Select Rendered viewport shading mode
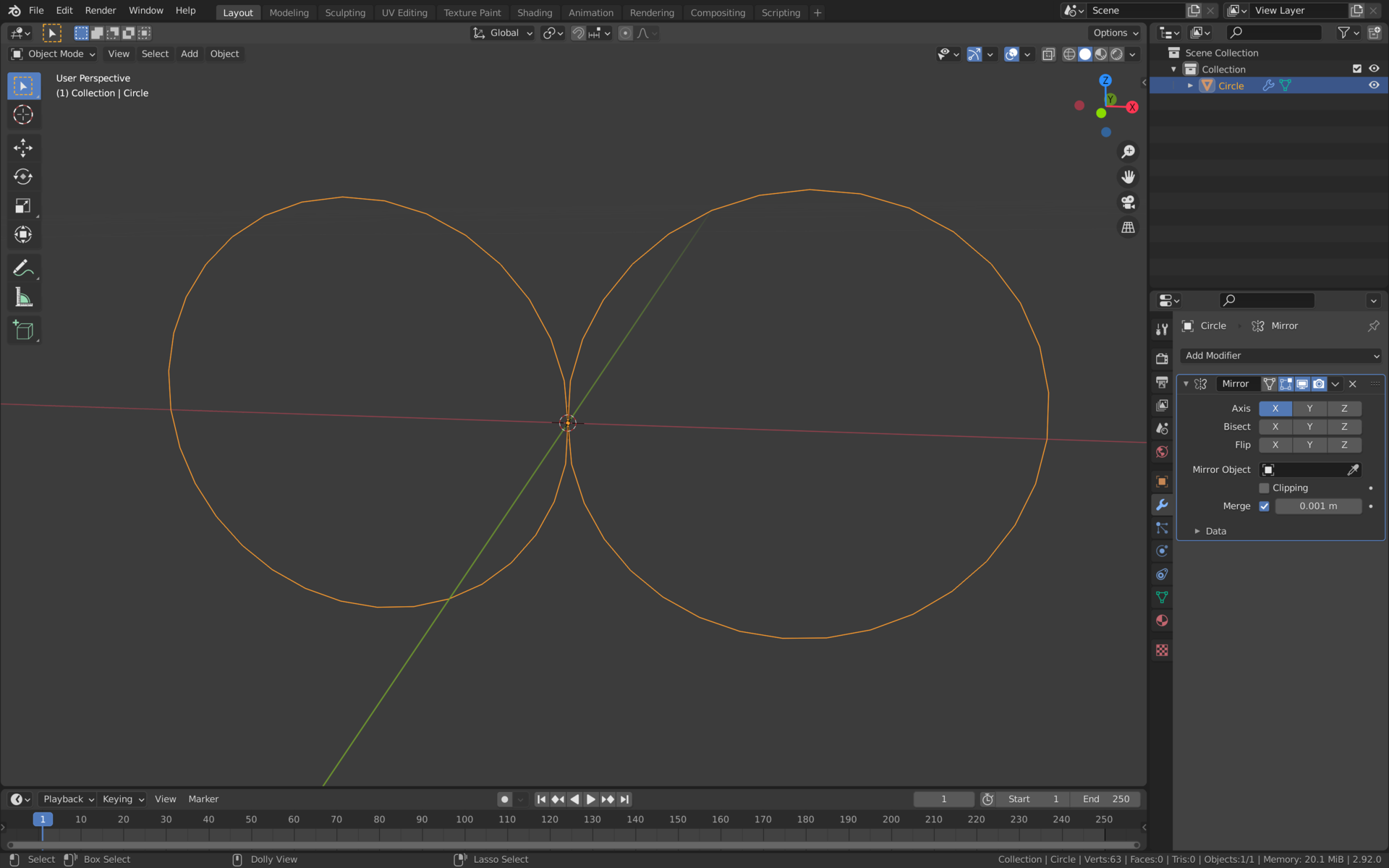The height and width of the screenshot is (868, 1389). pos(1116,54)
